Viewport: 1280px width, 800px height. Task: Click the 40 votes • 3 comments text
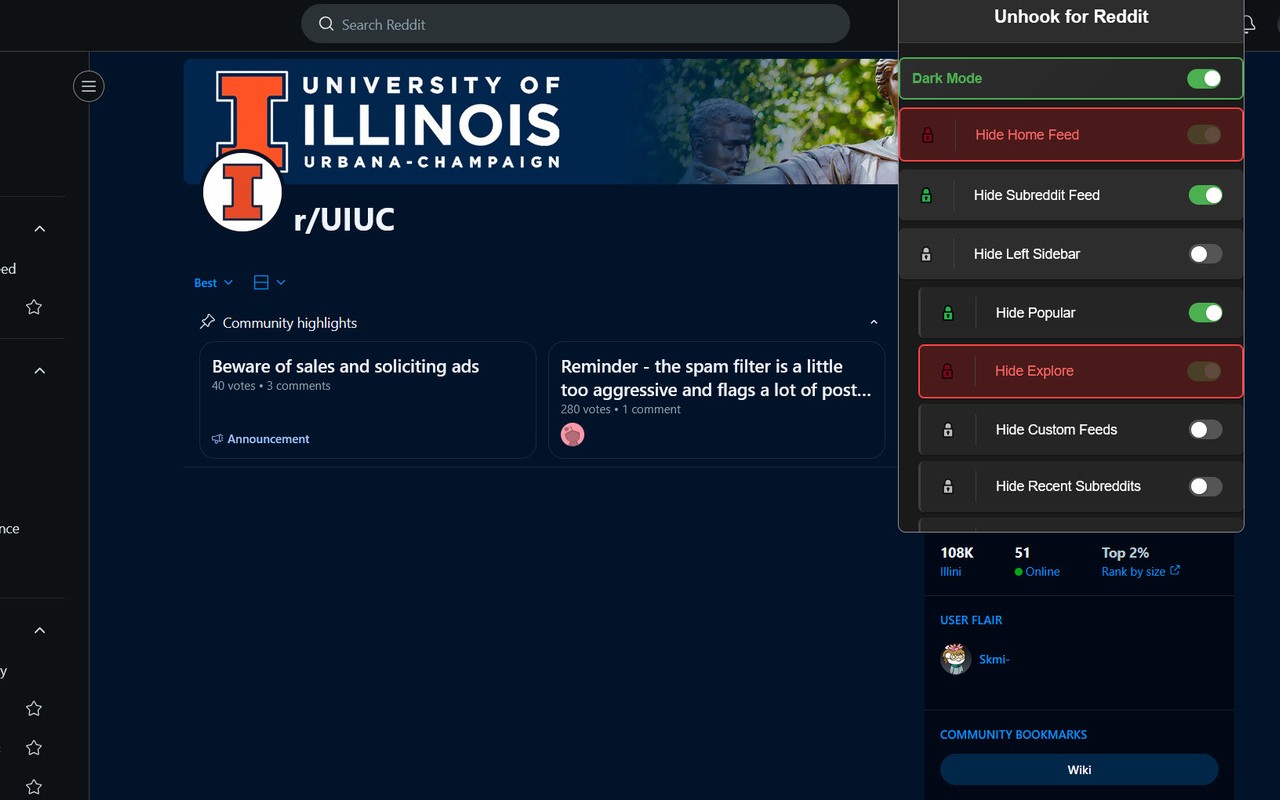[271, 386]
